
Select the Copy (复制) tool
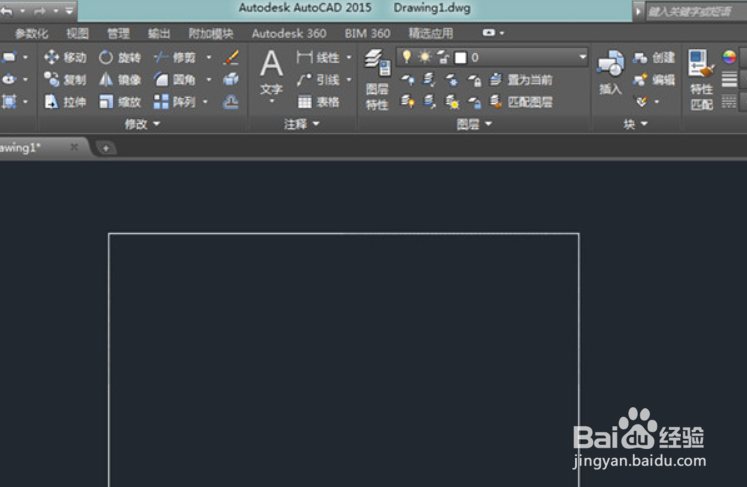click(65, 80)
